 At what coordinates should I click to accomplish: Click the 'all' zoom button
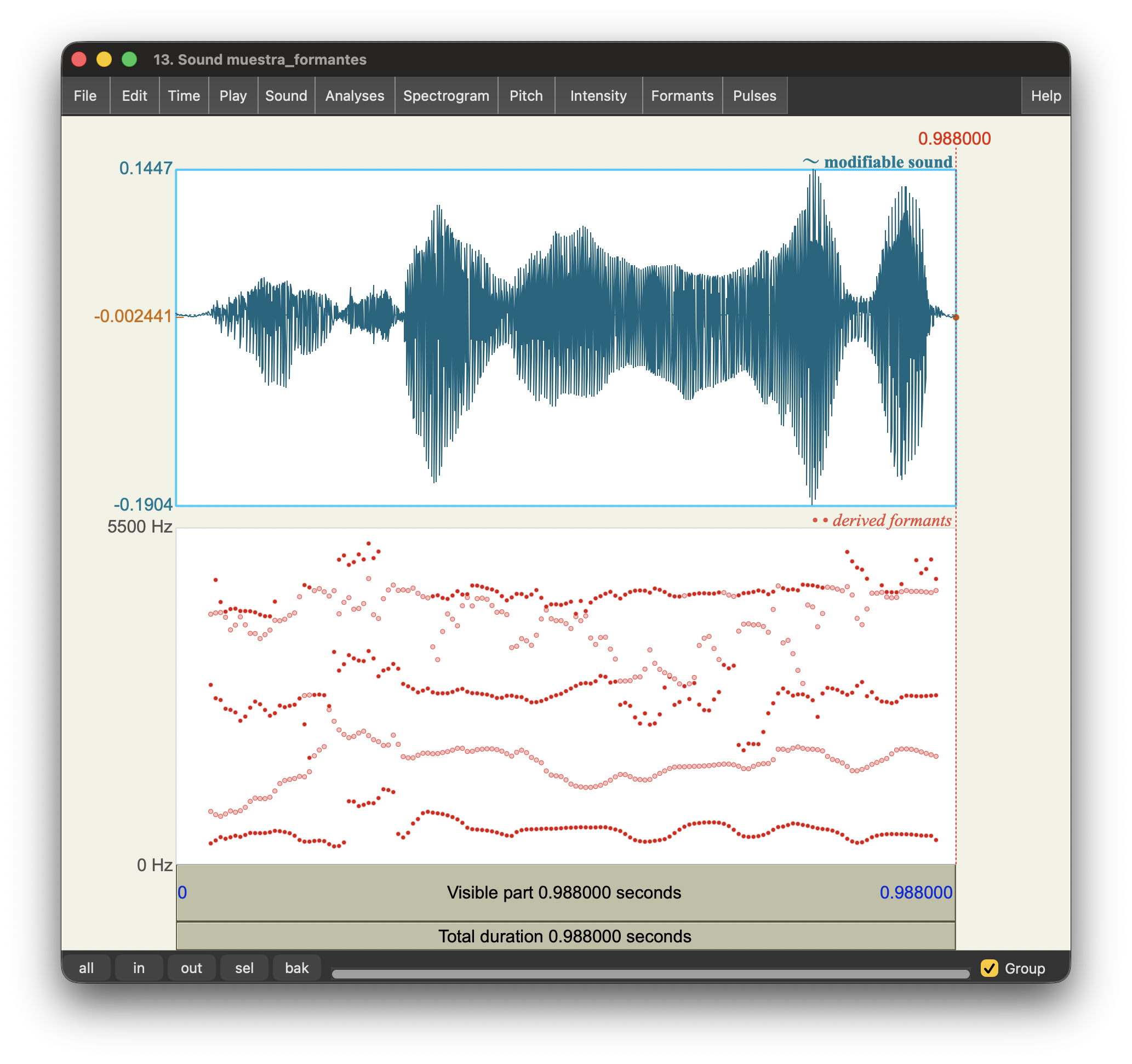pos(86,968)
